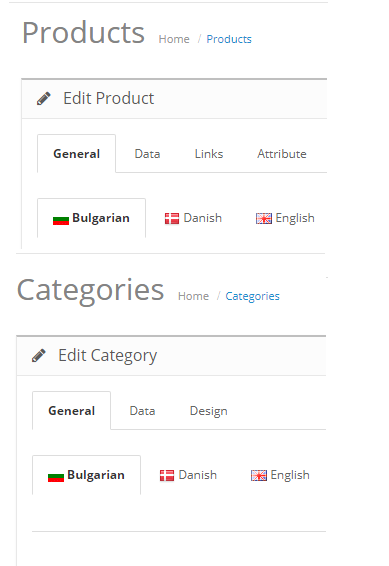
Task: Click the Bulgarian flag icon in the Edit Product panel
Action: click(61, 220)
